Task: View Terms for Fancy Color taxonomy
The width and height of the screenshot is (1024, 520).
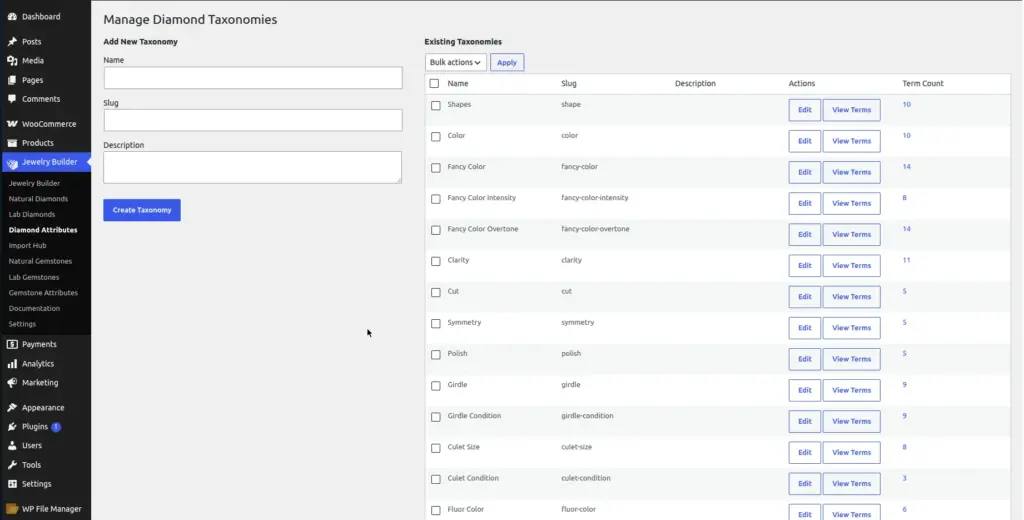Action: tap(851, 172)
